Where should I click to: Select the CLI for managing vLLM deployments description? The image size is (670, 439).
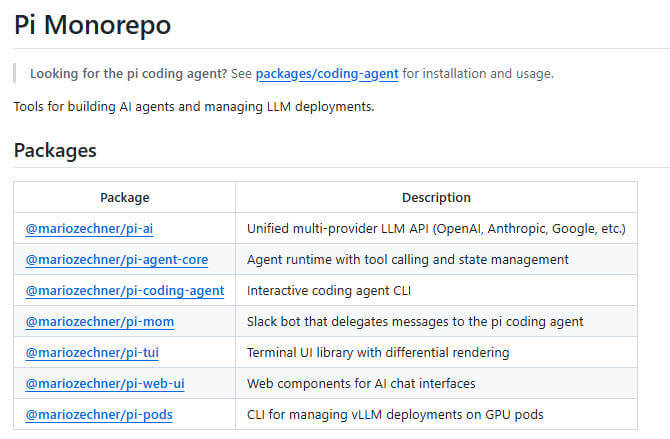coord(395,415)
